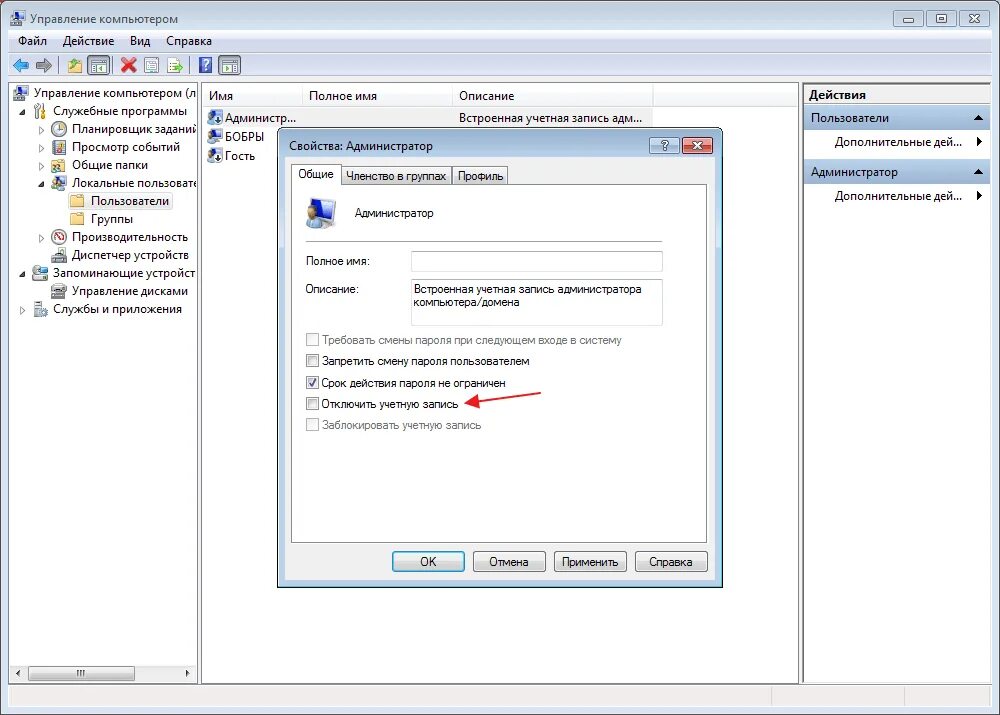Click the Управление компьютером root icon

20,93
